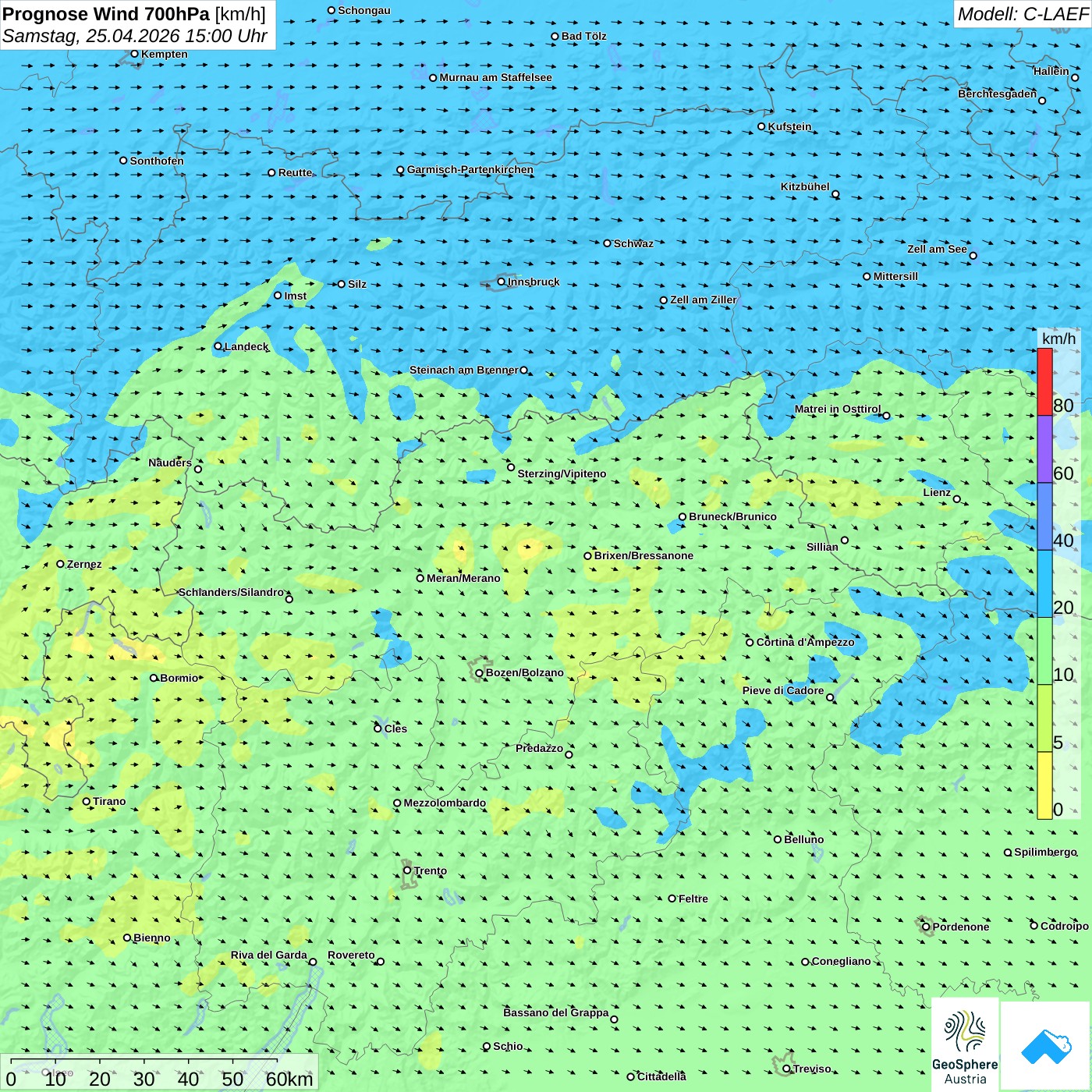The image size is (1092, 1092).
Task: Click the 'Tirano' place label
Action: point(109,801)
